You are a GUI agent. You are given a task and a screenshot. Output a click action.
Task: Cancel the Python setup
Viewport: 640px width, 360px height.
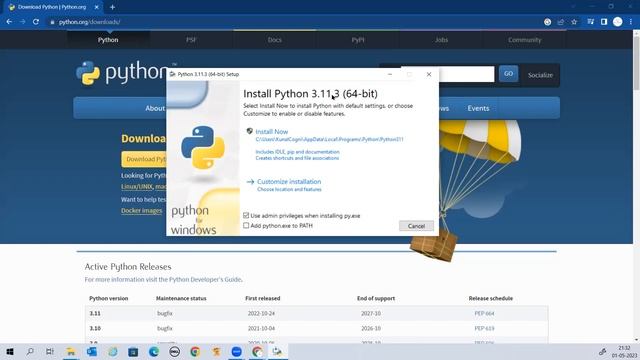click(416, 226)
